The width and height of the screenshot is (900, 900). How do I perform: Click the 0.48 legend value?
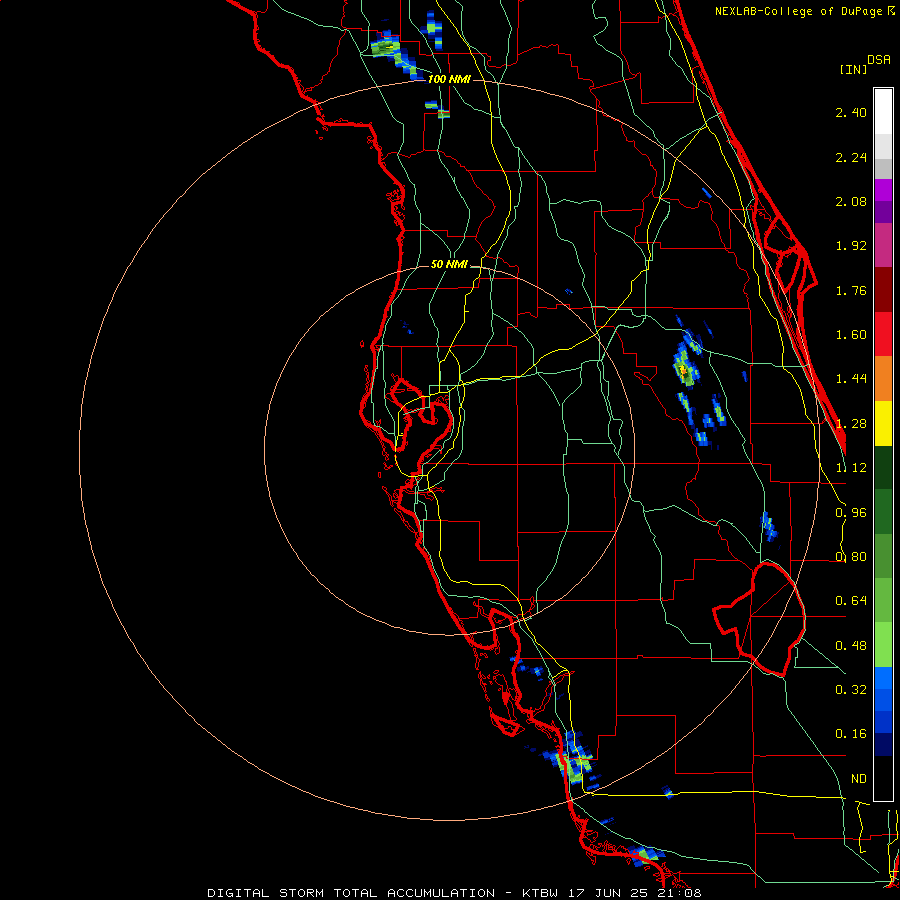pyautogui.click(x=851, y=646)
